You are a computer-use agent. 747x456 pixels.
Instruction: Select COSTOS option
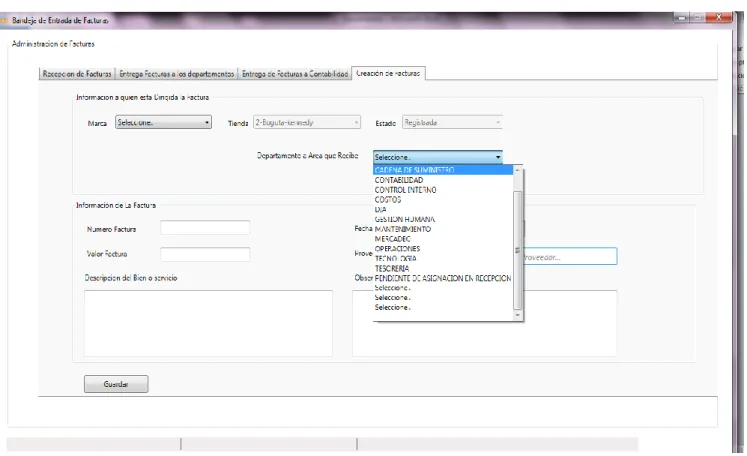point(443,200)
